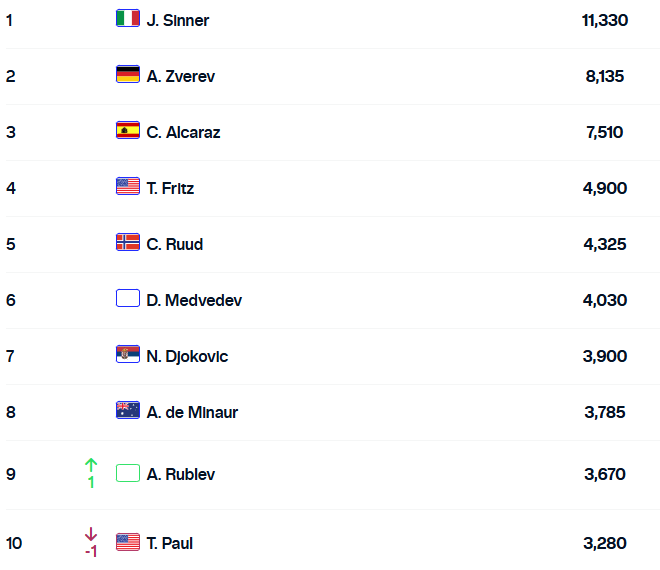Image resolution: width=660 pixels, height=570 pixels.
Task: Click Sinner's 11,330 points value
Action: pos(604,20)
